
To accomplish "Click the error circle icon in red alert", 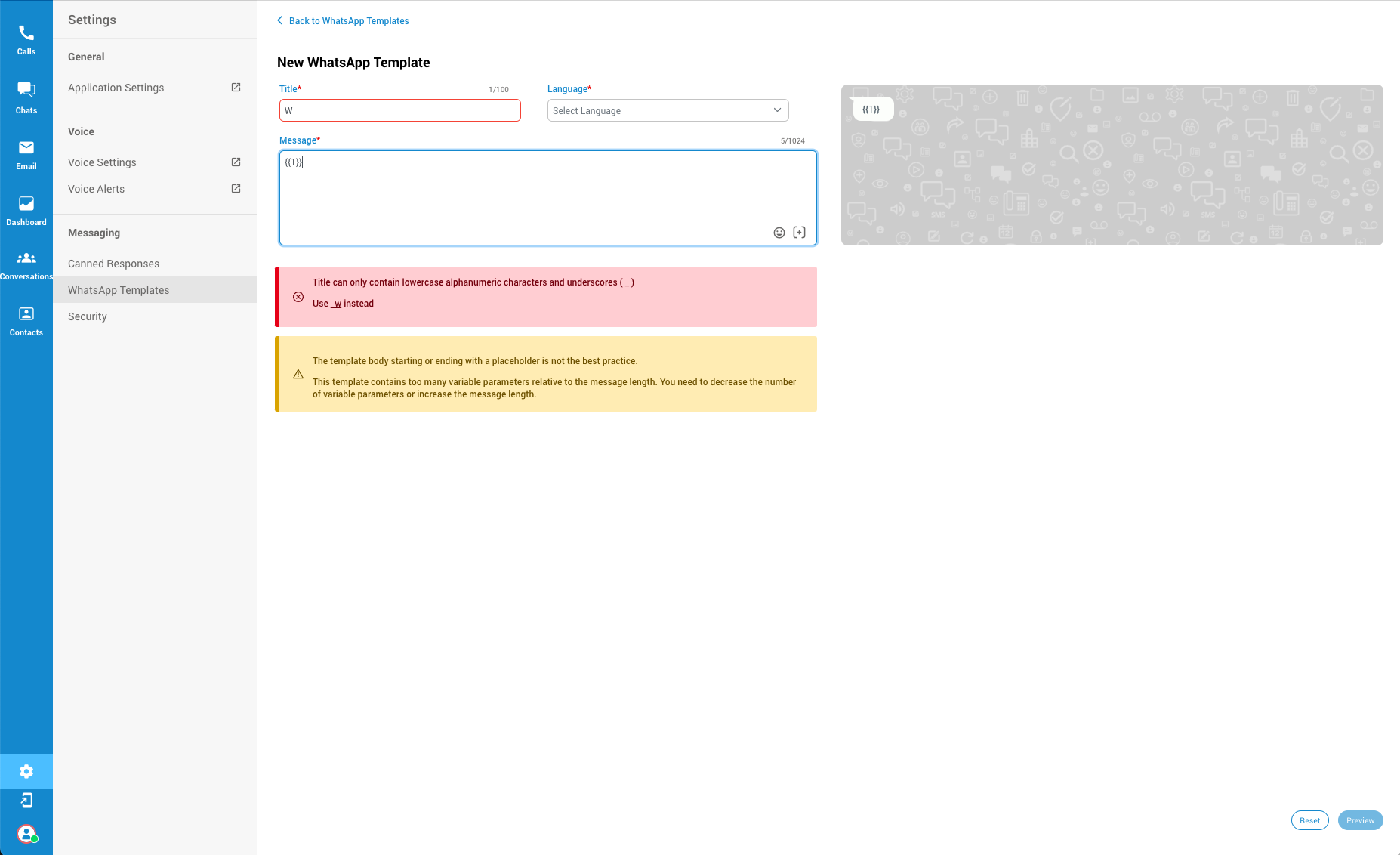I will coord(298,297).
